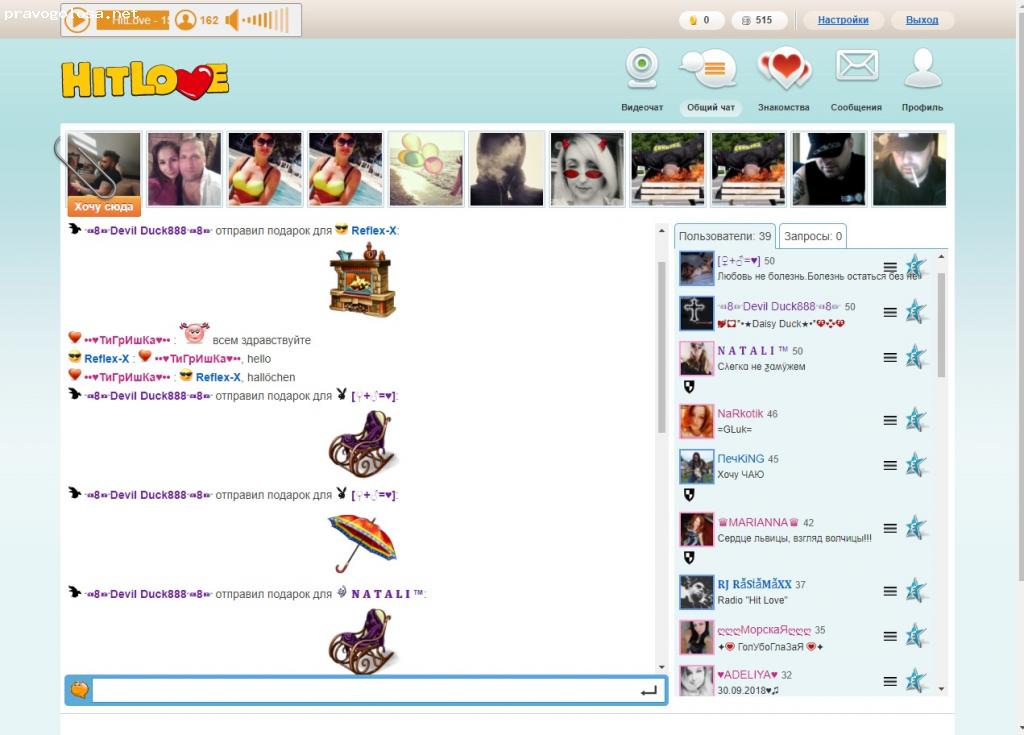Open the actions menu for Devil Duck888
The height and width of the screenshot is (735, 1024).
(889, 311)
